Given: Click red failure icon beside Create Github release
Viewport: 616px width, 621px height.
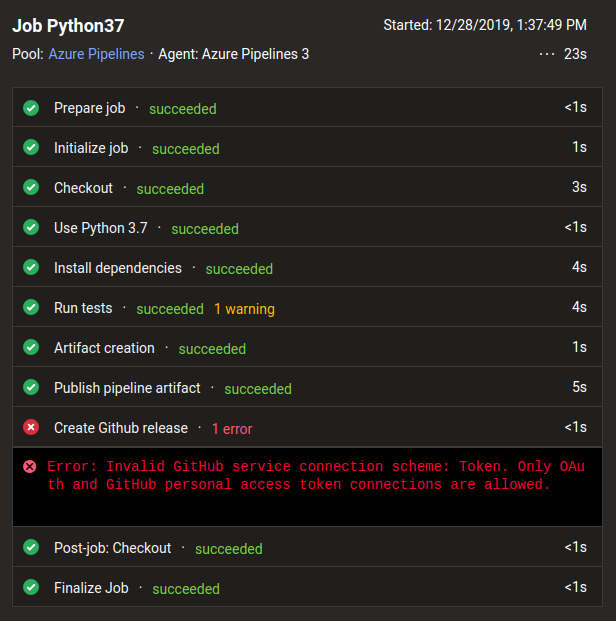Looking at the screenshot, I should pos(31,427).
